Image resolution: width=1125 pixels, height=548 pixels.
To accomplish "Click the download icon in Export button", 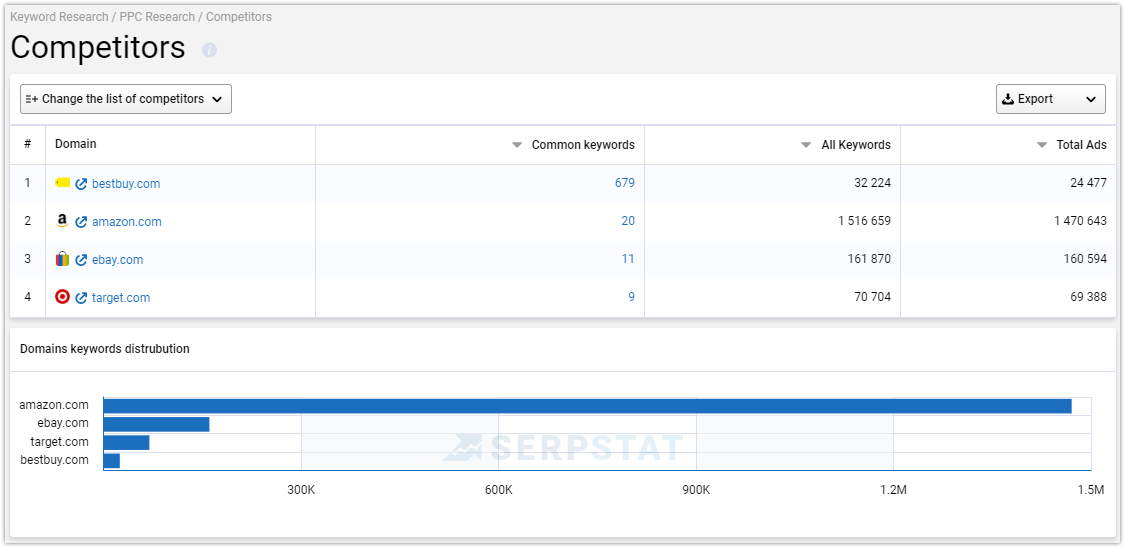I will tap(1007, 99).
